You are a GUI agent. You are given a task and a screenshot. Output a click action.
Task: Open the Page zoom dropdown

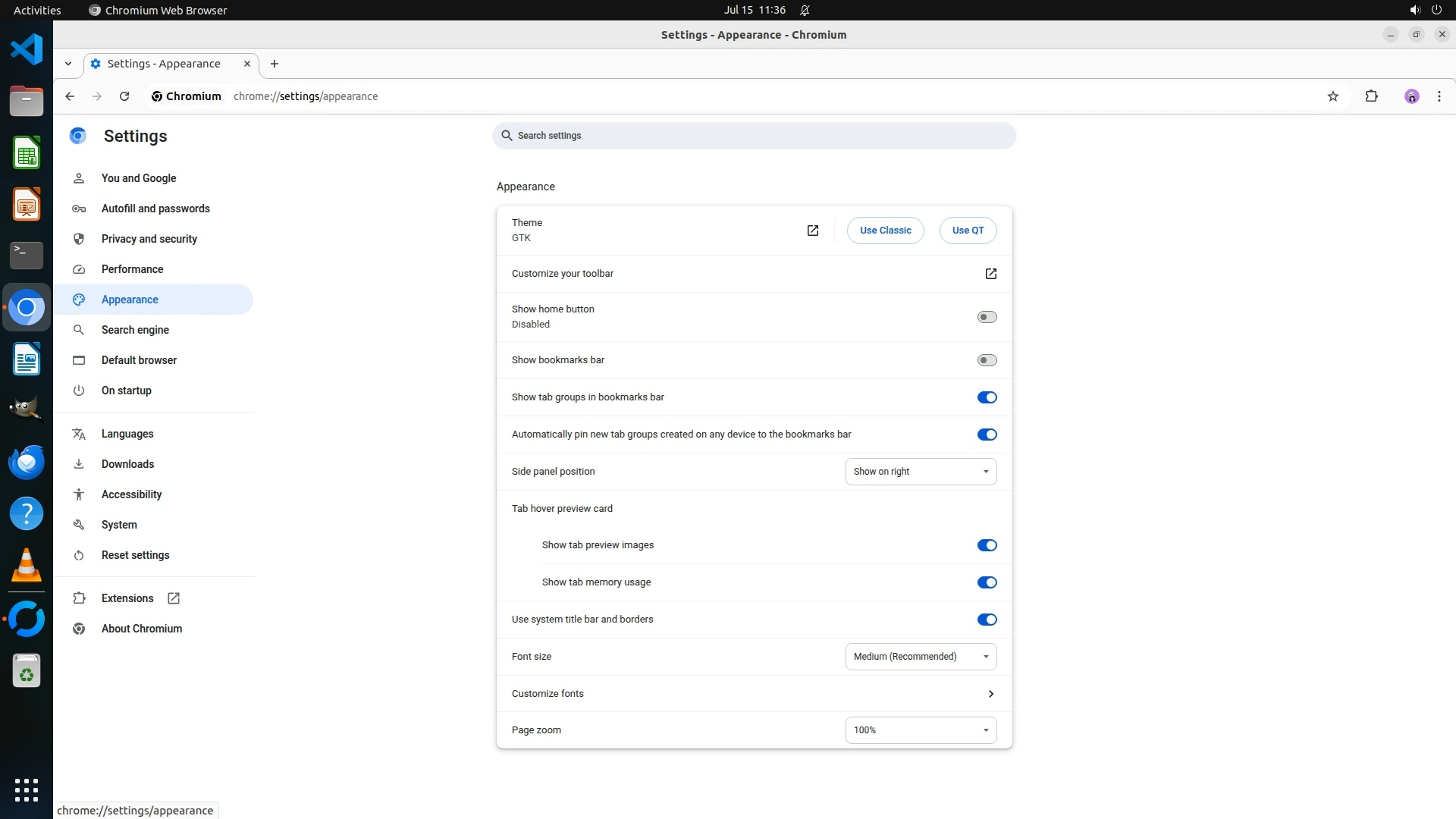(x=921, y=730)
